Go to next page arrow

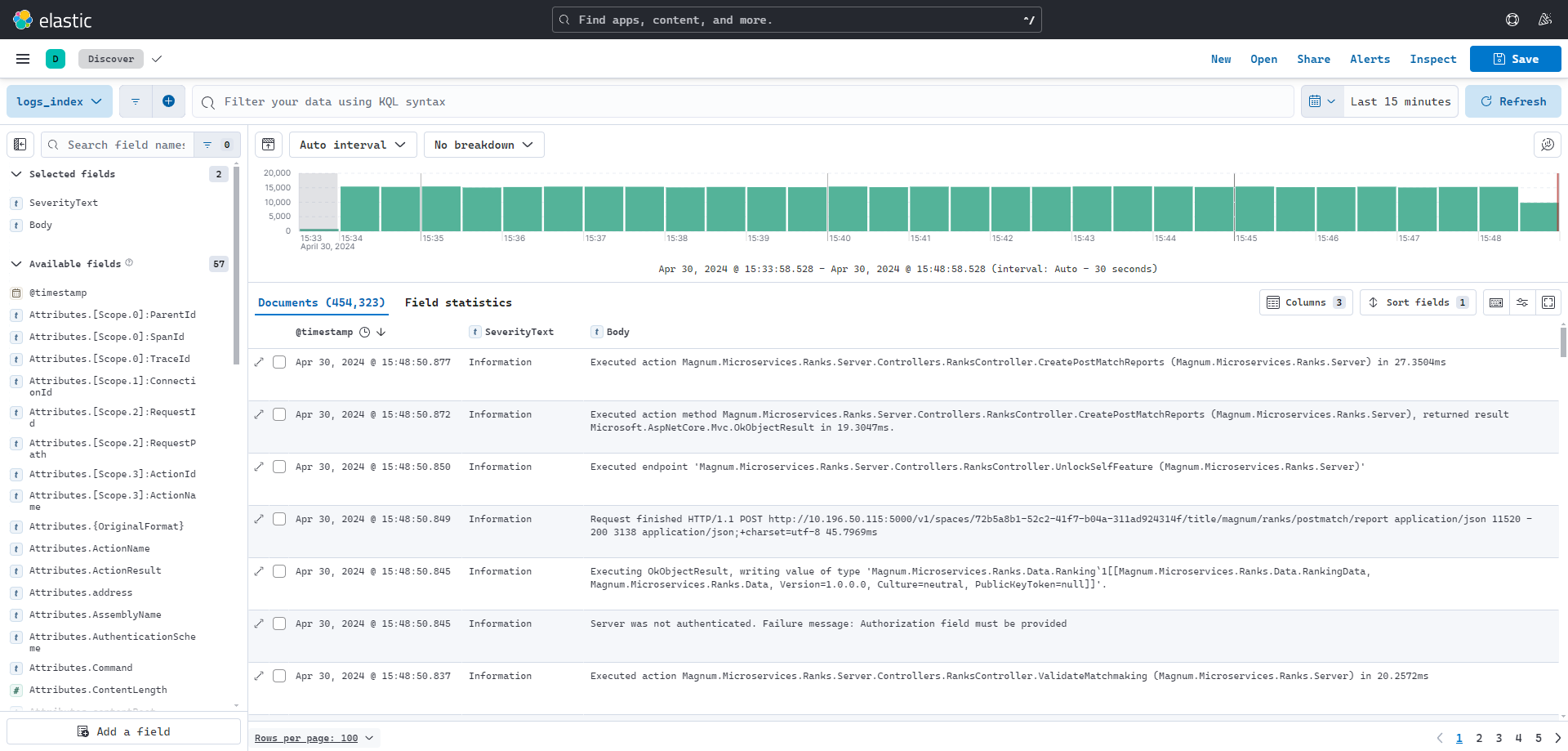tap(1557, 738)
